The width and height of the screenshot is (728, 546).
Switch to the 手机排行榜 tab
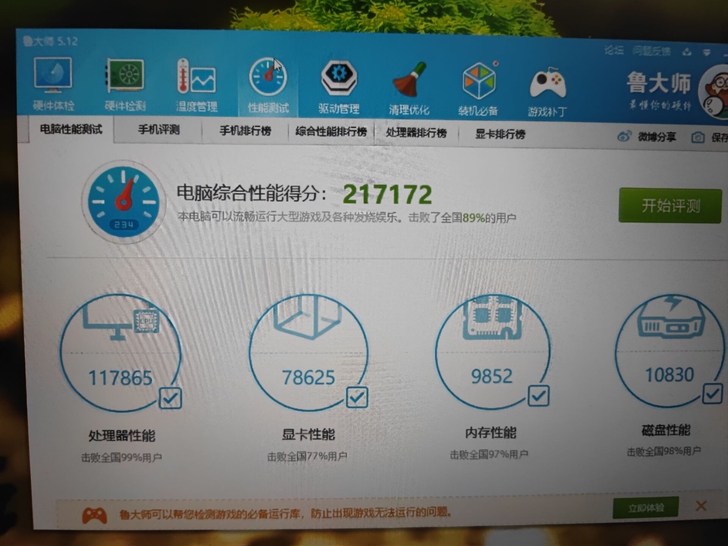click(245, 131)
